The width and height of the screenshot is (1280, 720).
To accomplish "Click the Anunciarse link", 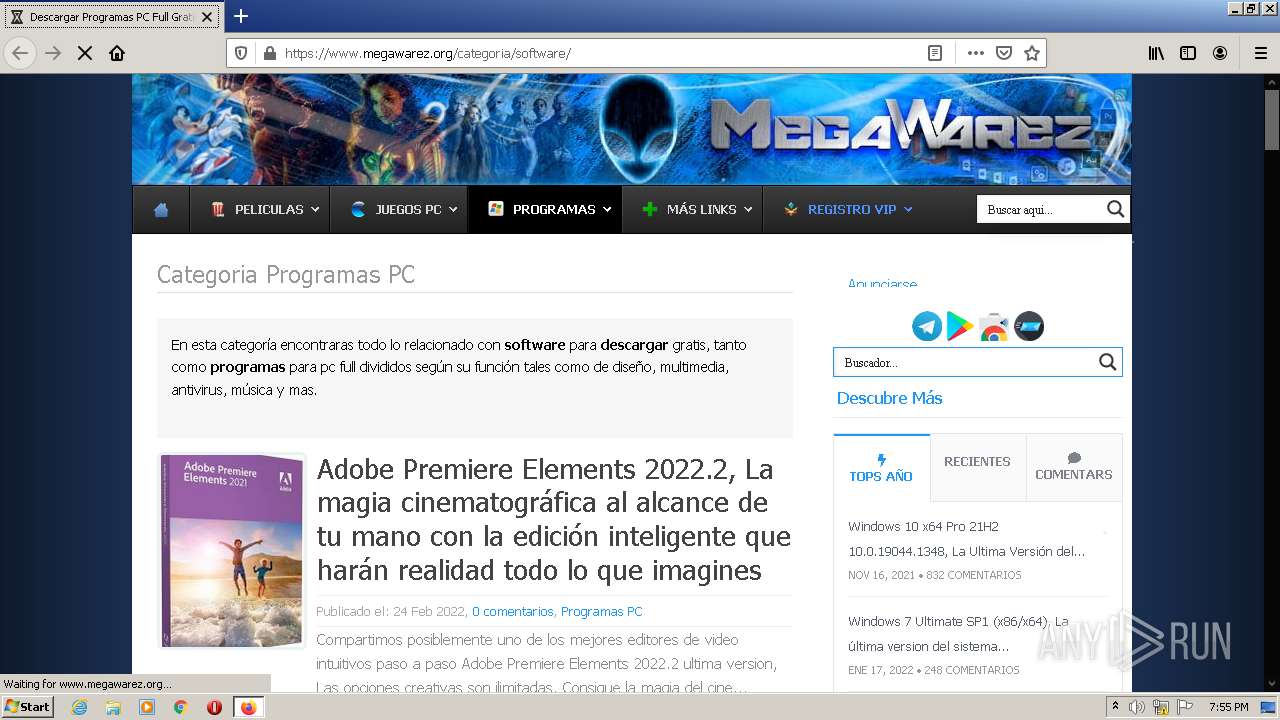I will (882, 284).
